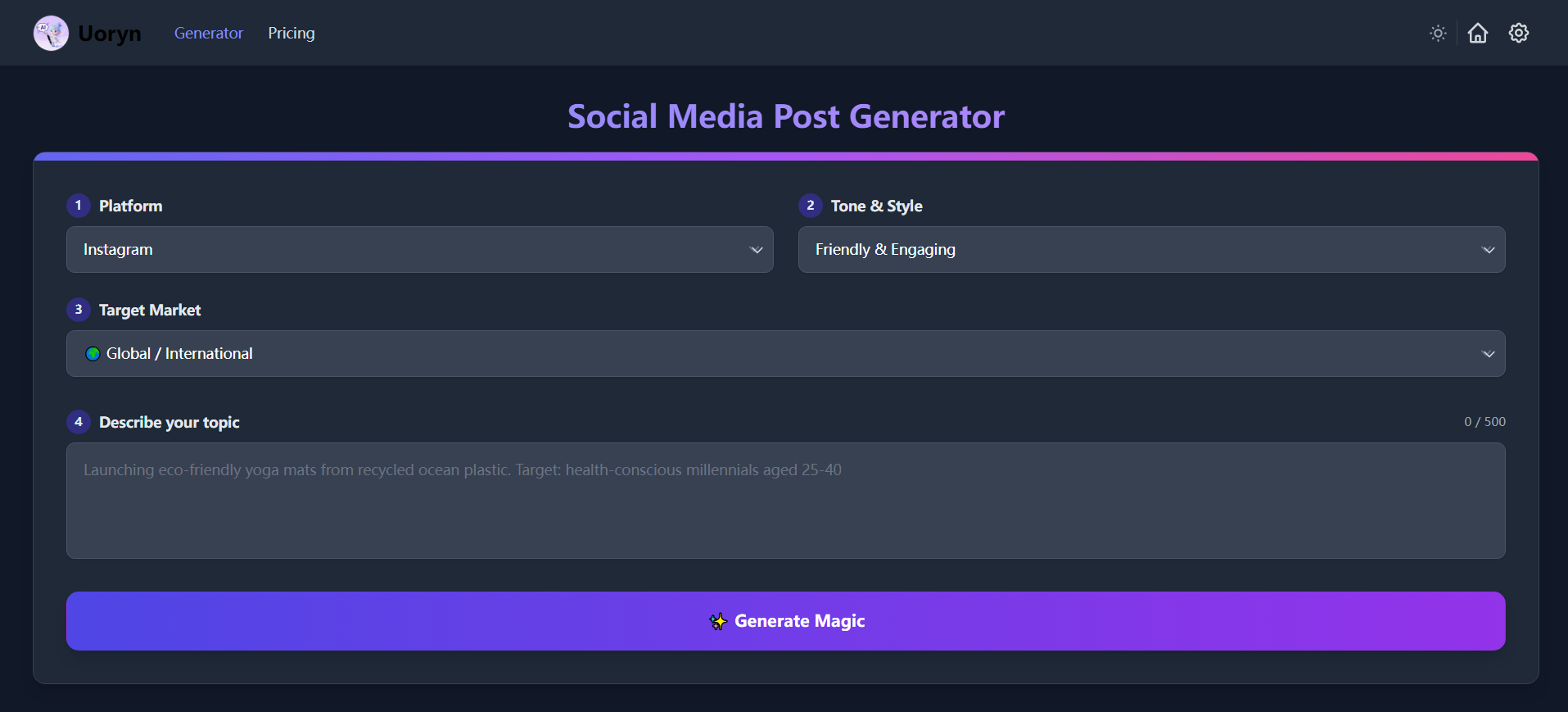
Task: Click the Uoryn brand name
Action: (x=110, y=33)
